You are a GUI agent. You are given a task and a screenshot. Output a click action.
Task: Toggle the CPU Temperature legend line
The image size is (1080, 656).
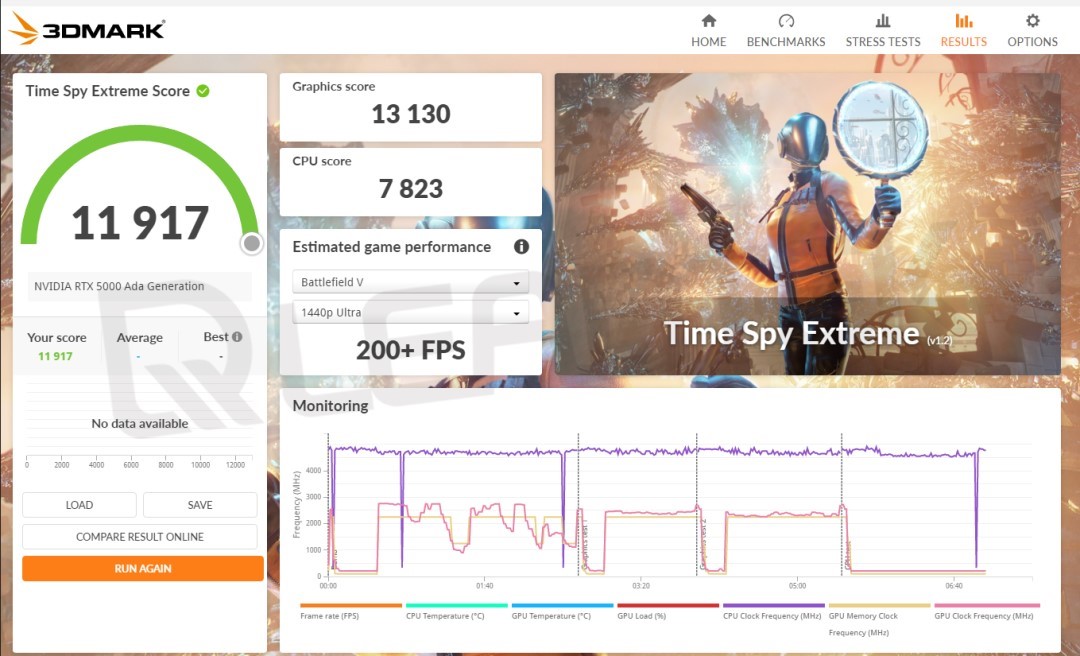pyautogui.click(x=456, y=606)
